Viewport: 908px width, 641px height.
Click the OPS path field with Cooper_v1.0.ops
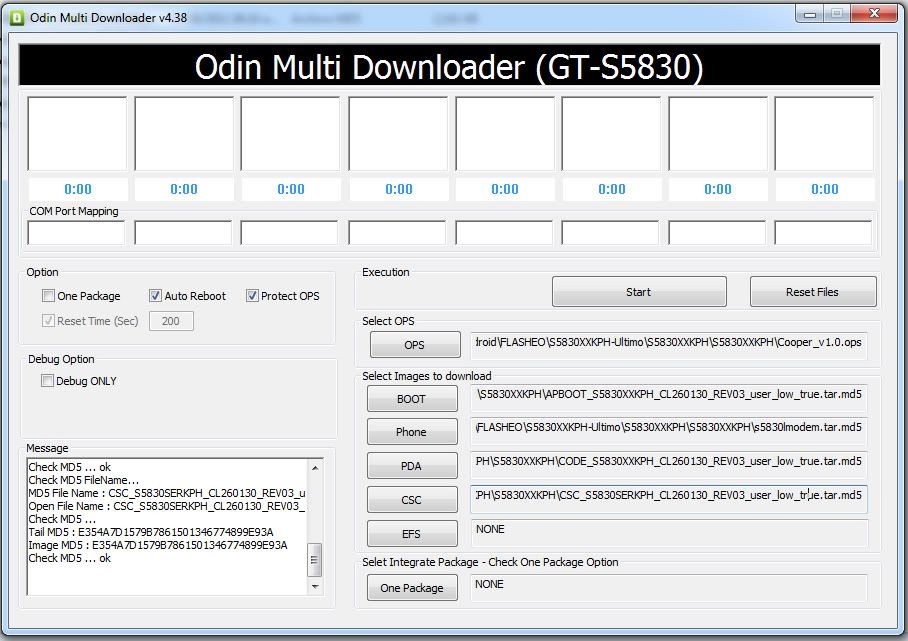click(x=669, y=345)
